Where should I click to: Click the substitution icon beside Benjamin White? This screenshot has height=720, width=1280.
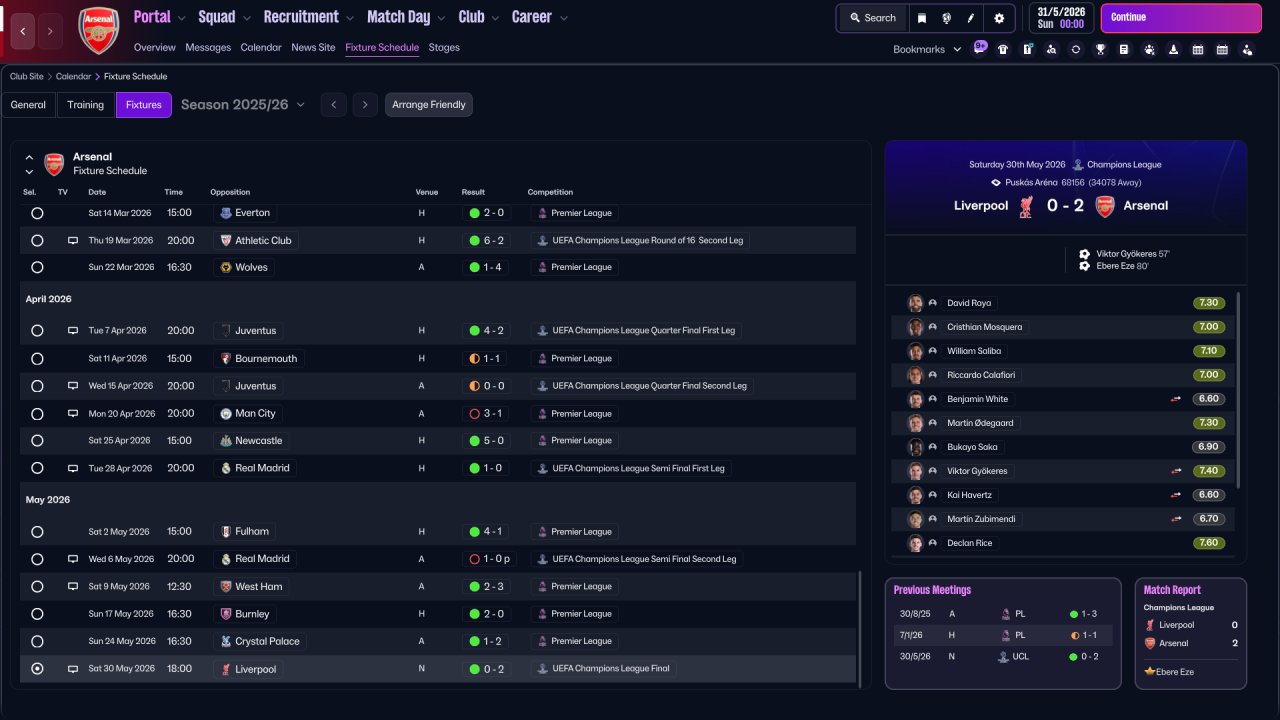pyautogui.click(x=1176, y=399)
